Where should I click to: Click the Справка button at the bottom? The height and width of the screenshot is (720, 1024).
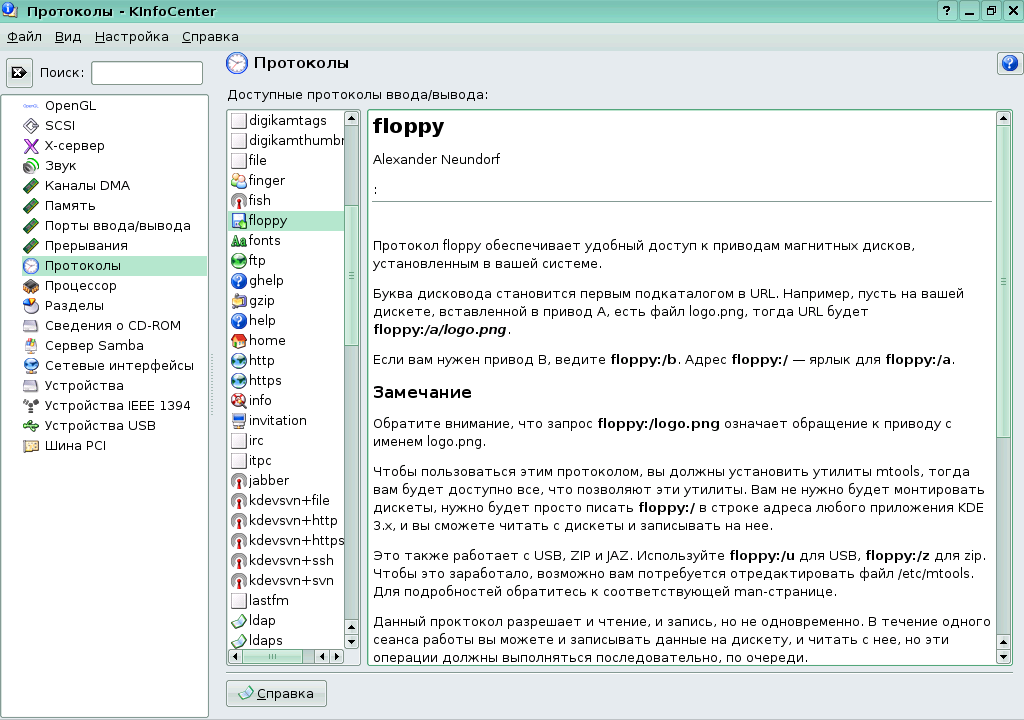[x=274, y=692]
